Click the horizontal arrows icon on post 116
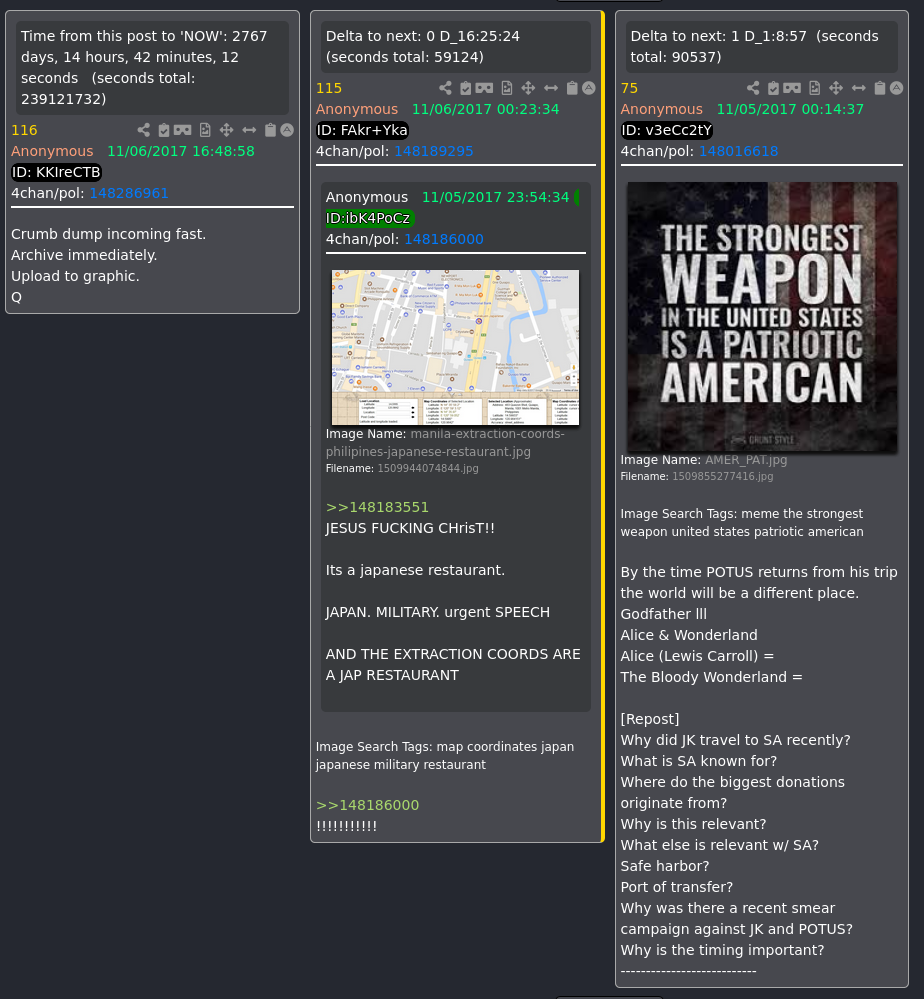Image resolution: width=924 pixels, height=999 pixels. tap(249, 130)
